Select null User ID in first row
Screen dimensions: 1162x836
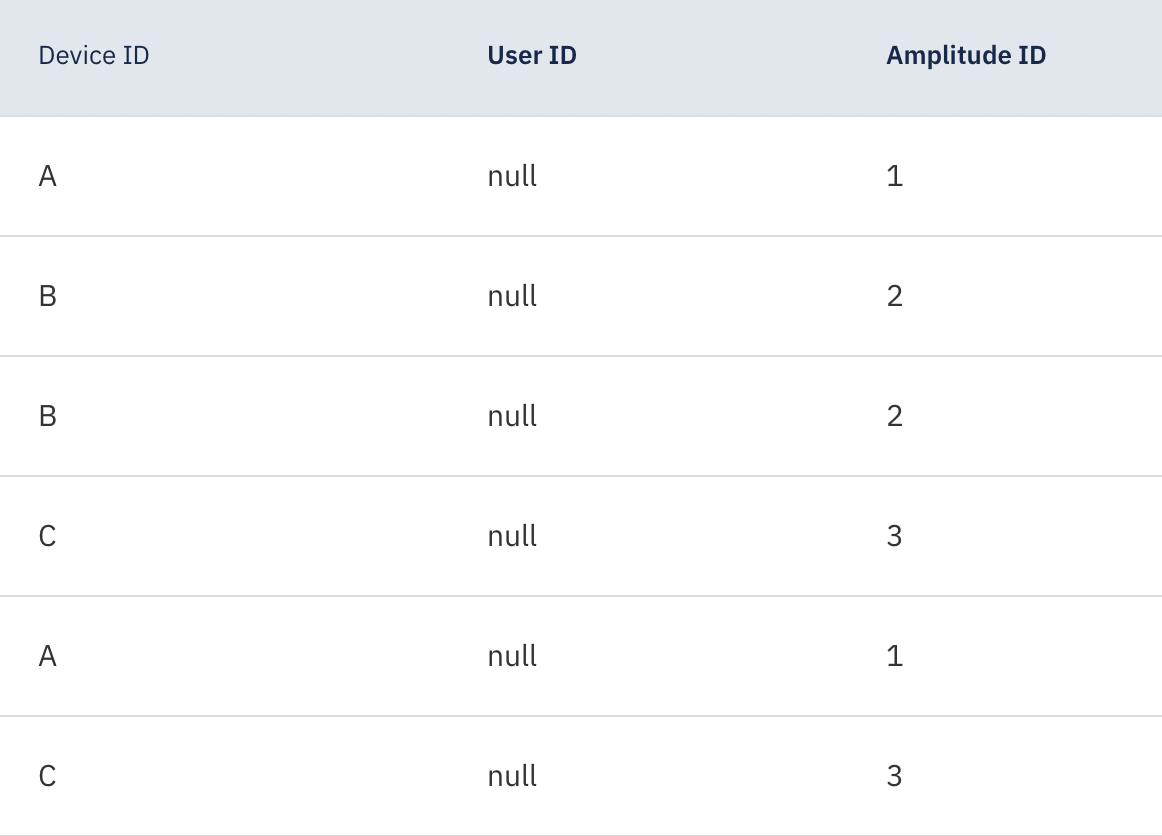click(x=512, y=177)
